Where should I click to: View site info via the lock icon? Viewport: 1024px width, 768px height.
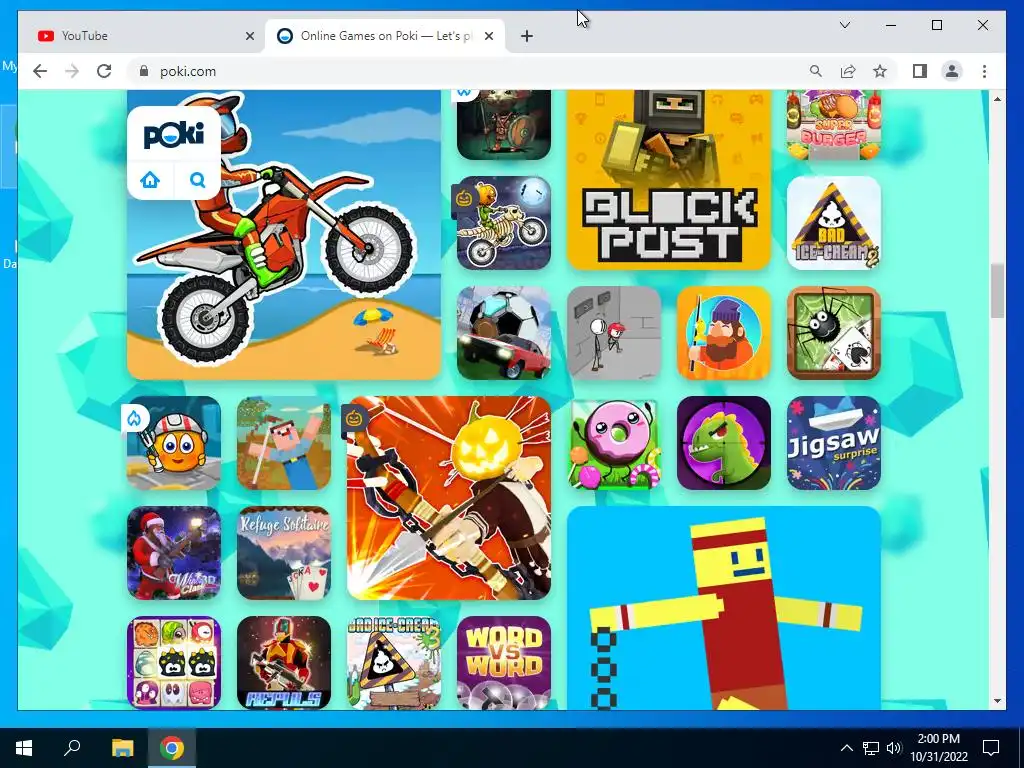coord(144,71)
